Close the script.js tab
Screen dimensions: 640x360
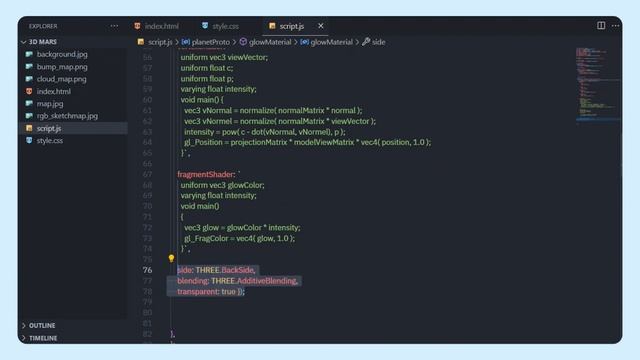pos(321,26)
